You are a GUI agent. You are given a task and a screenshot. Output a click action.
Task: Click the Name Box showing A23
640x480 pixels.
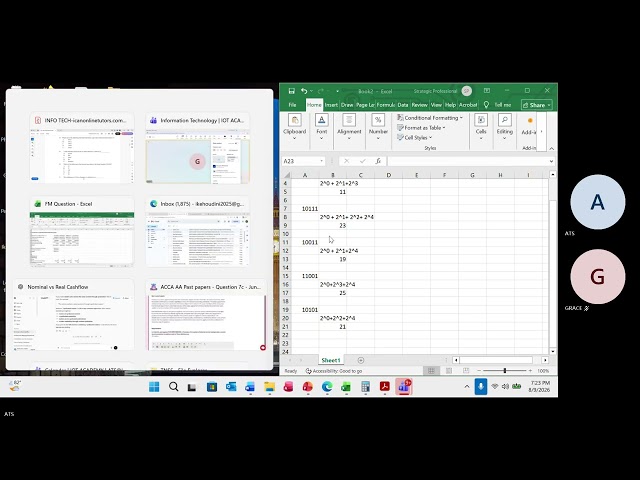[x=303, y=161]
